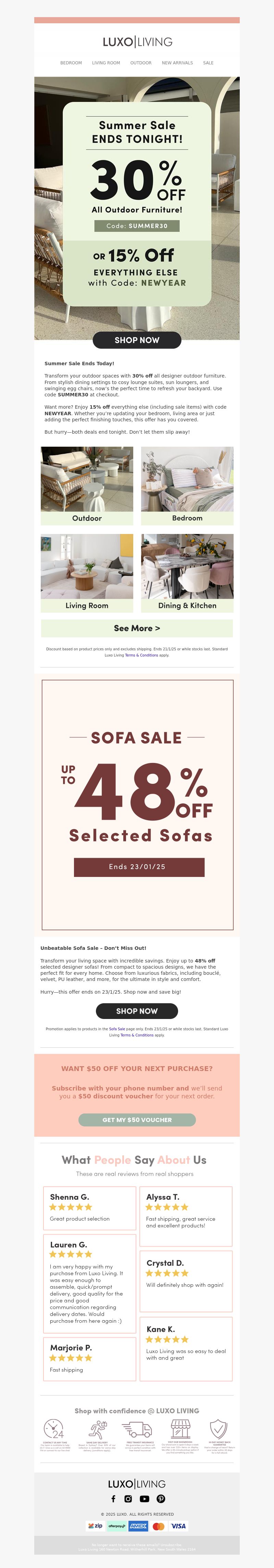Click the money back guarantee shield icon
Viewport: 274px width, 1568px height.
click(x=219, y=1429)
